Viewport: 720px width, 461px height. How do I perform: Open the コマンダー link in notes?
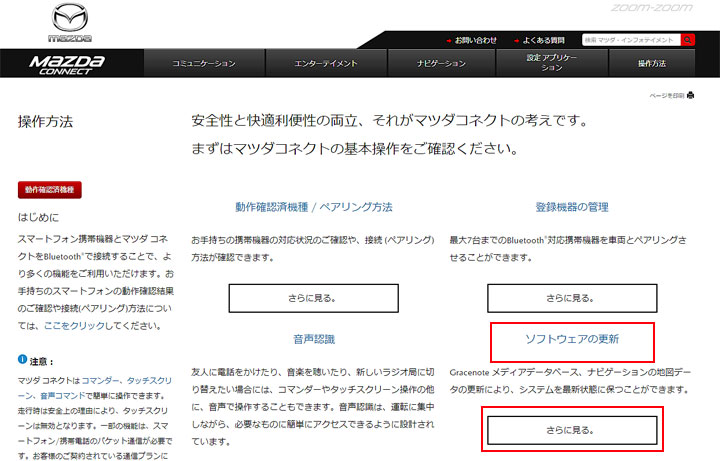(100, 381)
